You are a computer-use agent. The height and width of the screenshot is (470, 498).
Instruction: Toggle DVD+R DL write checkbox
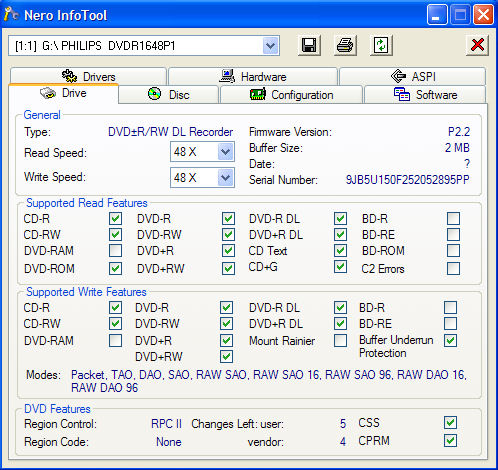340,323
